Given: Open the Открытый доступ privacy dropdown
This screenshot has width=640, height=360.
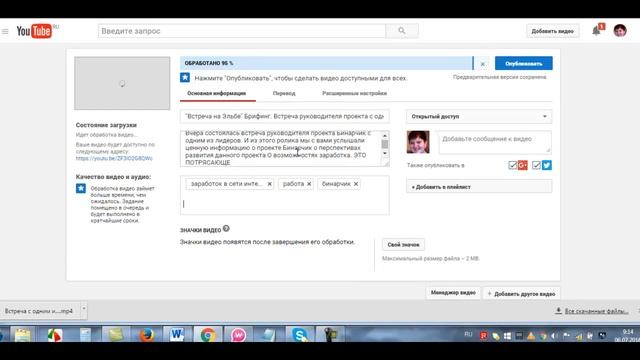Looking at the screenshot, I should pyautogui.click(x=479, y=116).
